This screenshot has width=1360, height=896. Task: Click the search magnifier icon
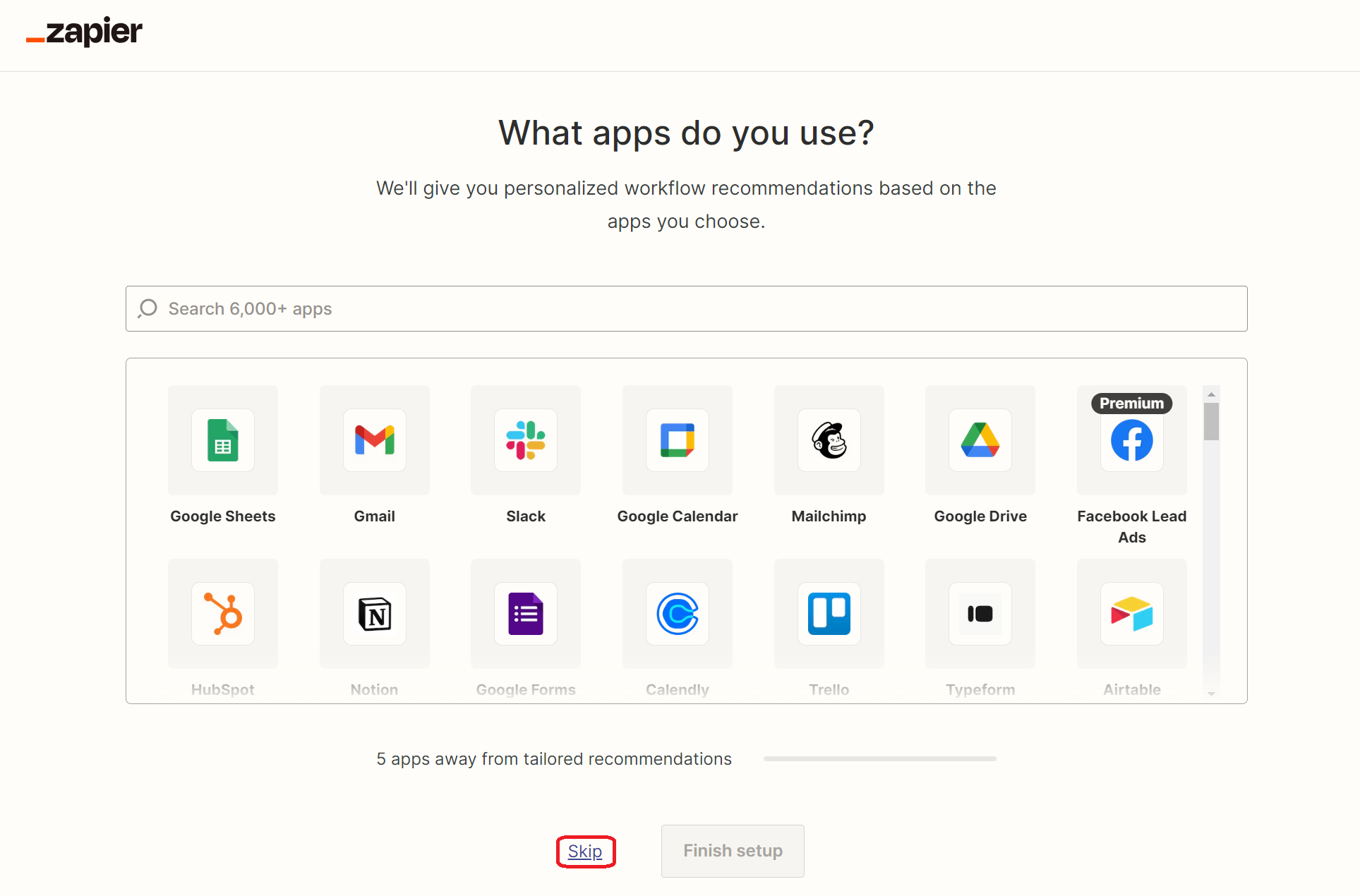coord(148,308)
